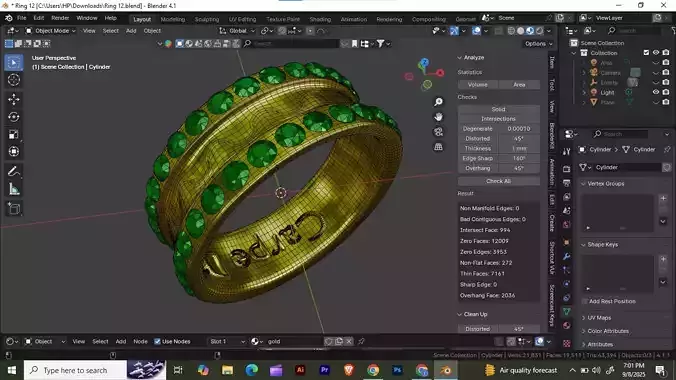The width and height of the screenshot is (676, 380).
Task: Adjust the Degenerate threshold value field
Action: pyautogui.click(x=519, y=129)
